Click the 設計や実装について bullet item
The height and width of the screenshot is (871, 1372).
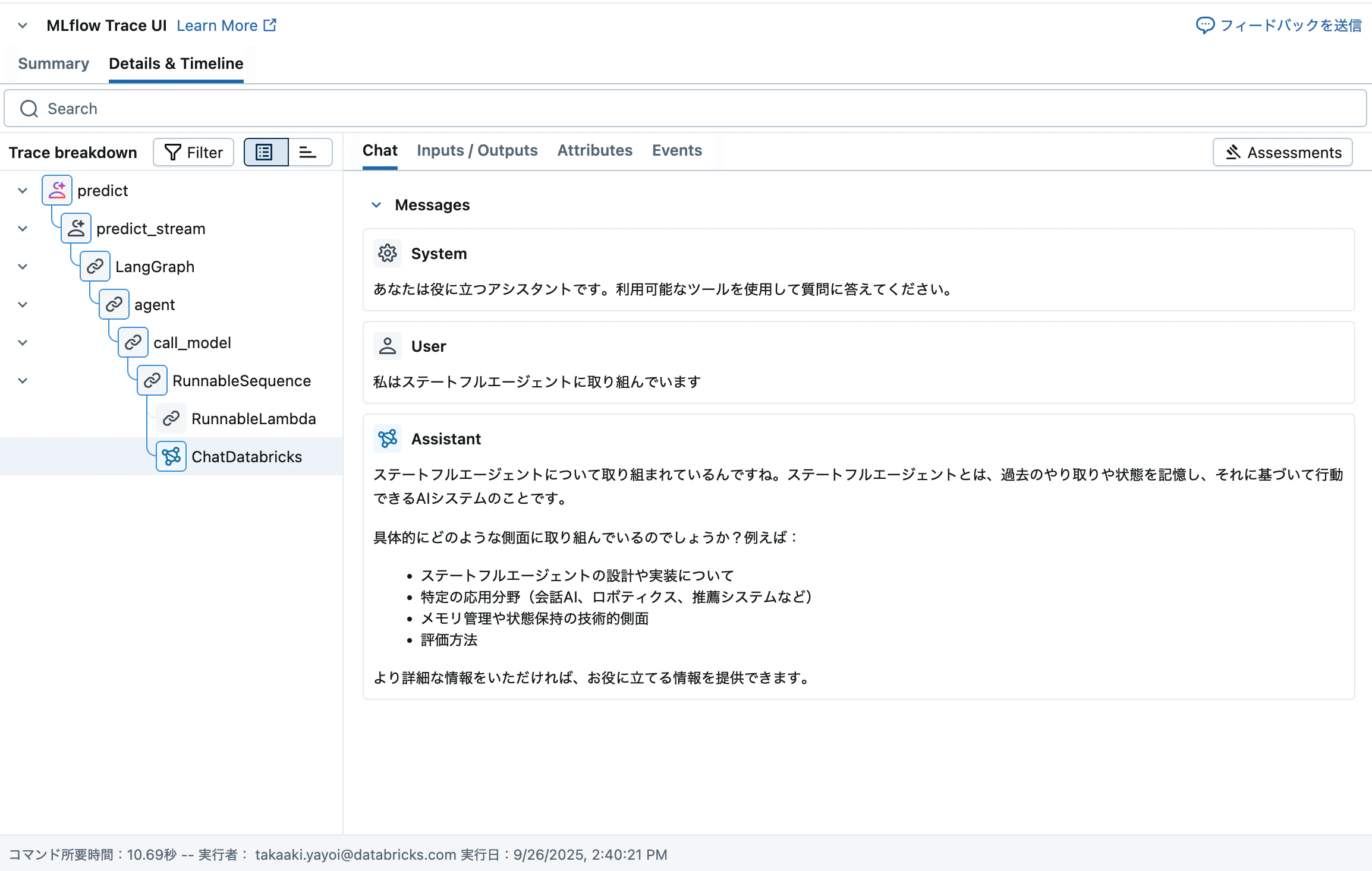[577, 576]
